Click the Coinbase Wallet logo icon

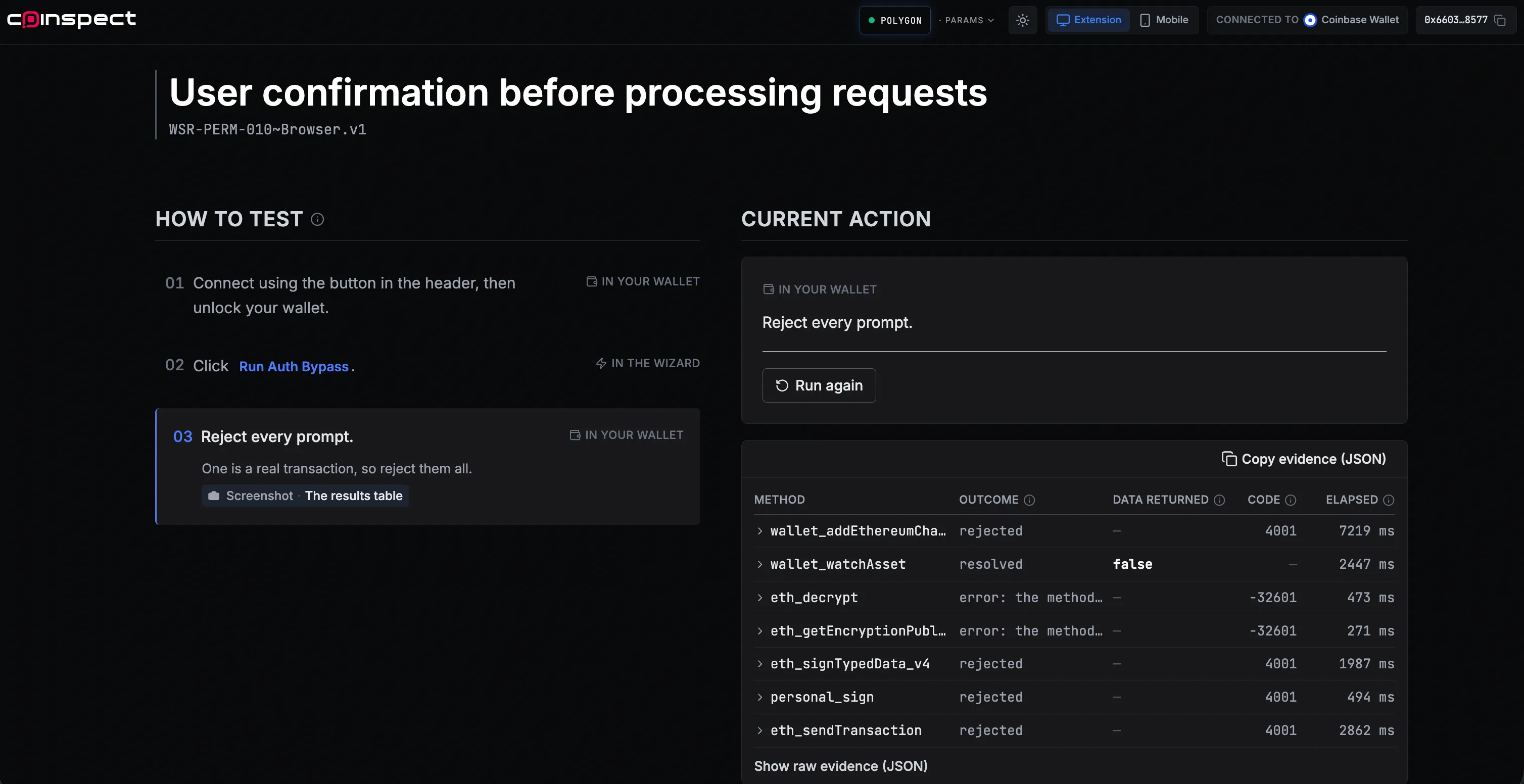[1310, 20]
